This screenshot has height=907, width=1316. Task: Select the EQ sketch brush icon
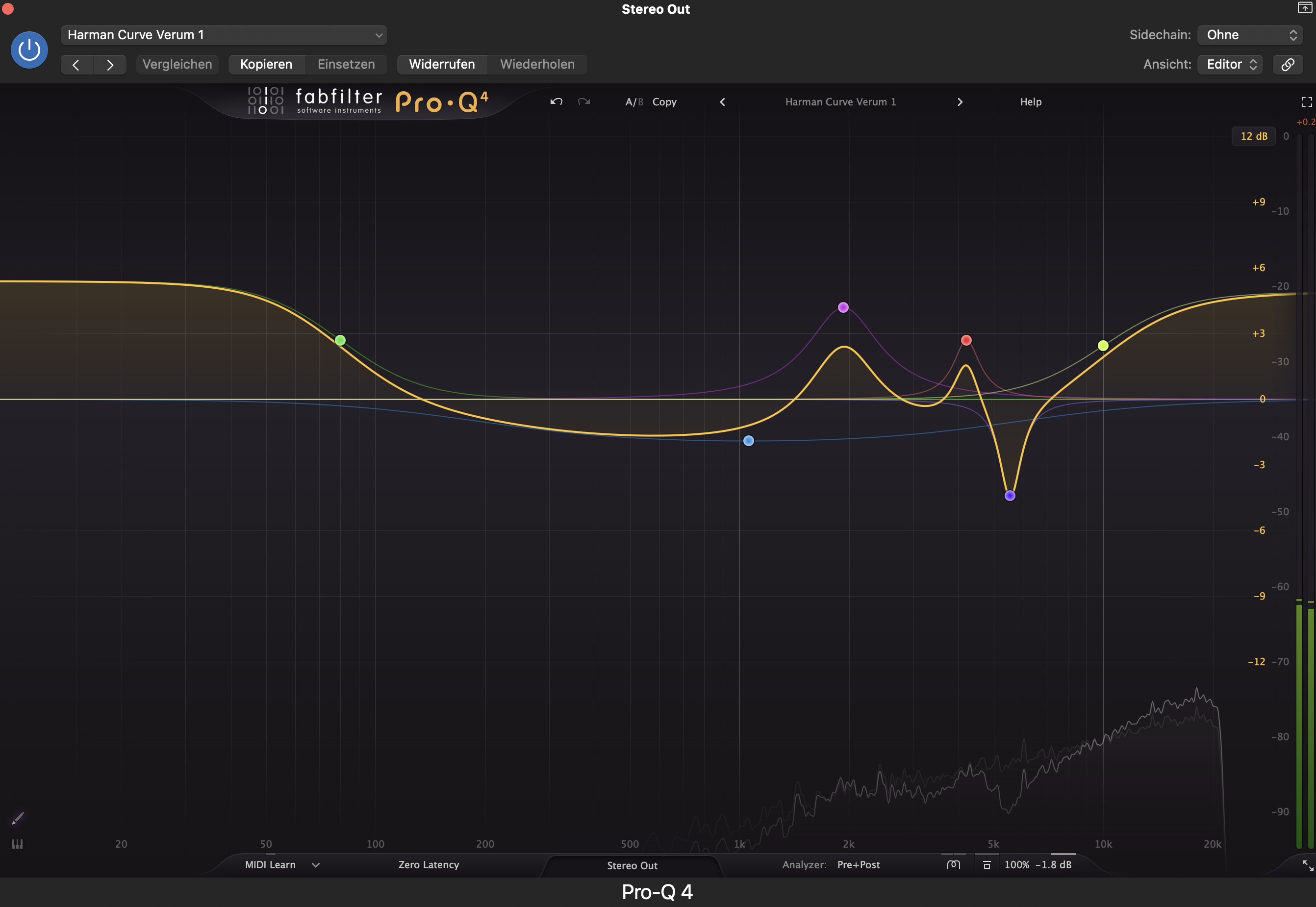pyautogui.click(x=18, y=818)
